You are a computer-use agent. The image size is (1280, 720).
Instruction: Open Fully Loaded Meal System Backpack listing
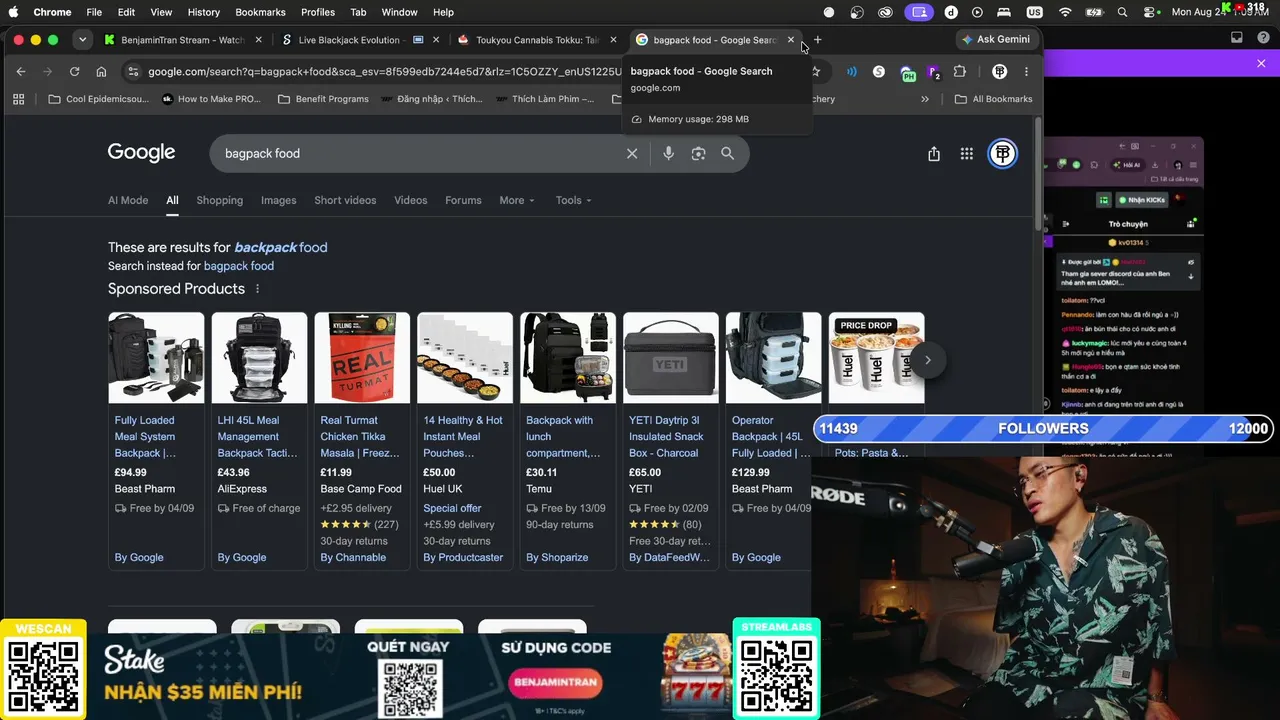point(146,436)
